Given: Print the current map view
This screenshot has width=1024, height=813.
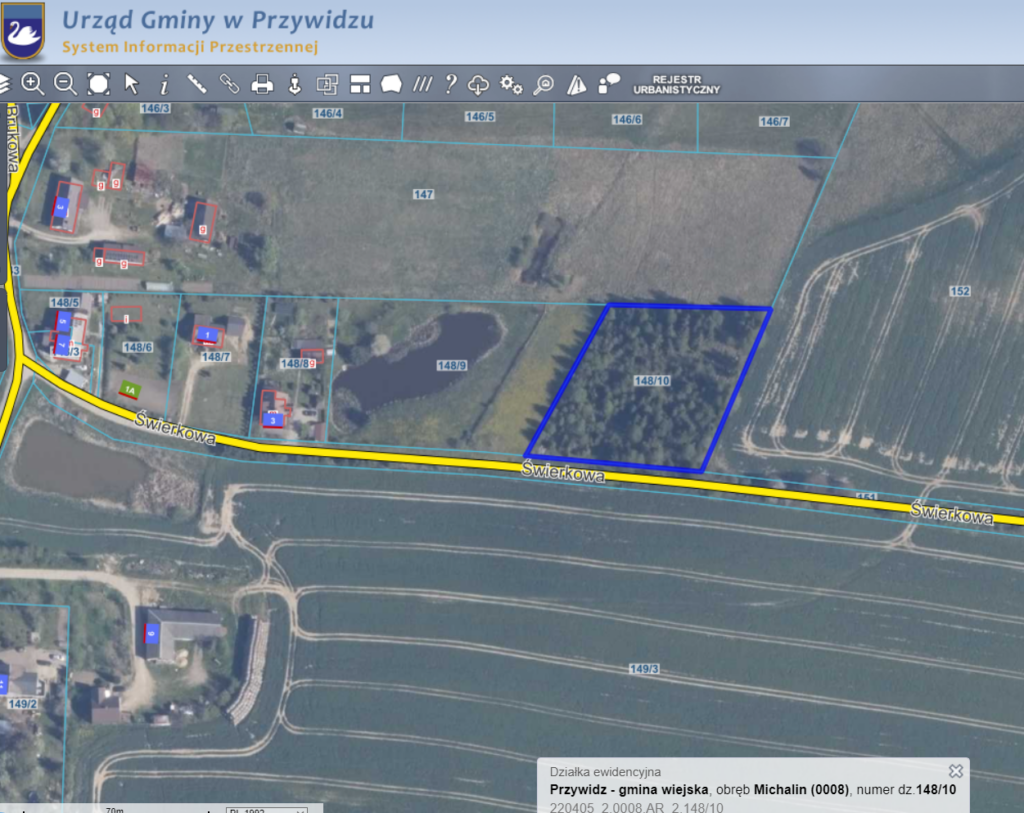Looking at the screenshot, I should pyautogui.click(x=262, y=84).
